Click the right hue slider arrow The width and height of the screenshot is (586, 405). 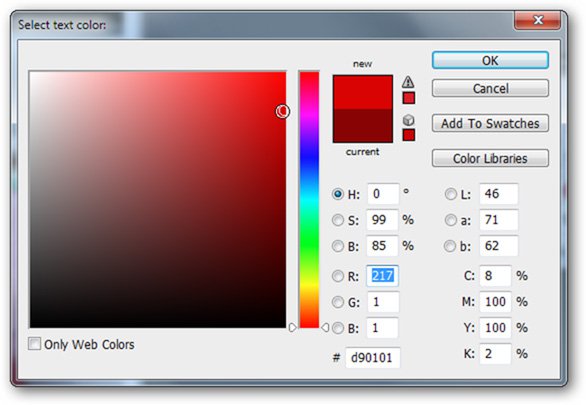(325, 328)
